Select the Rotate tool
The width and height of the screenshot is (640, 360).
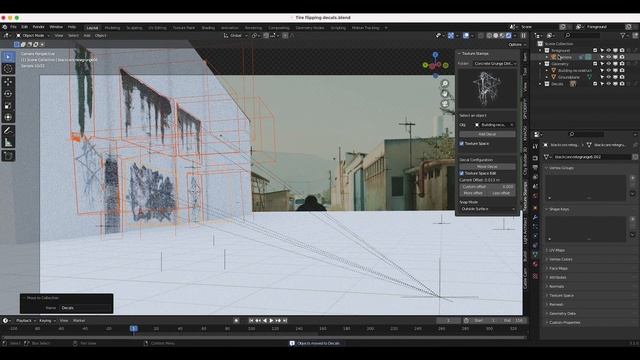[8, 94]
